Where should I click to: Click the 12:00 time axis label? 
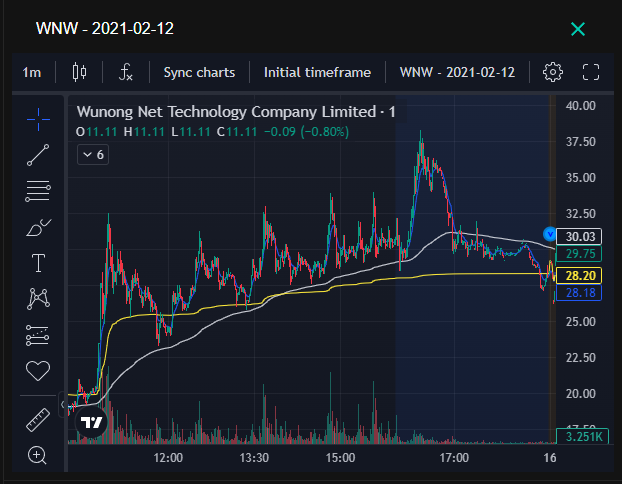click(x=168, y=458)
